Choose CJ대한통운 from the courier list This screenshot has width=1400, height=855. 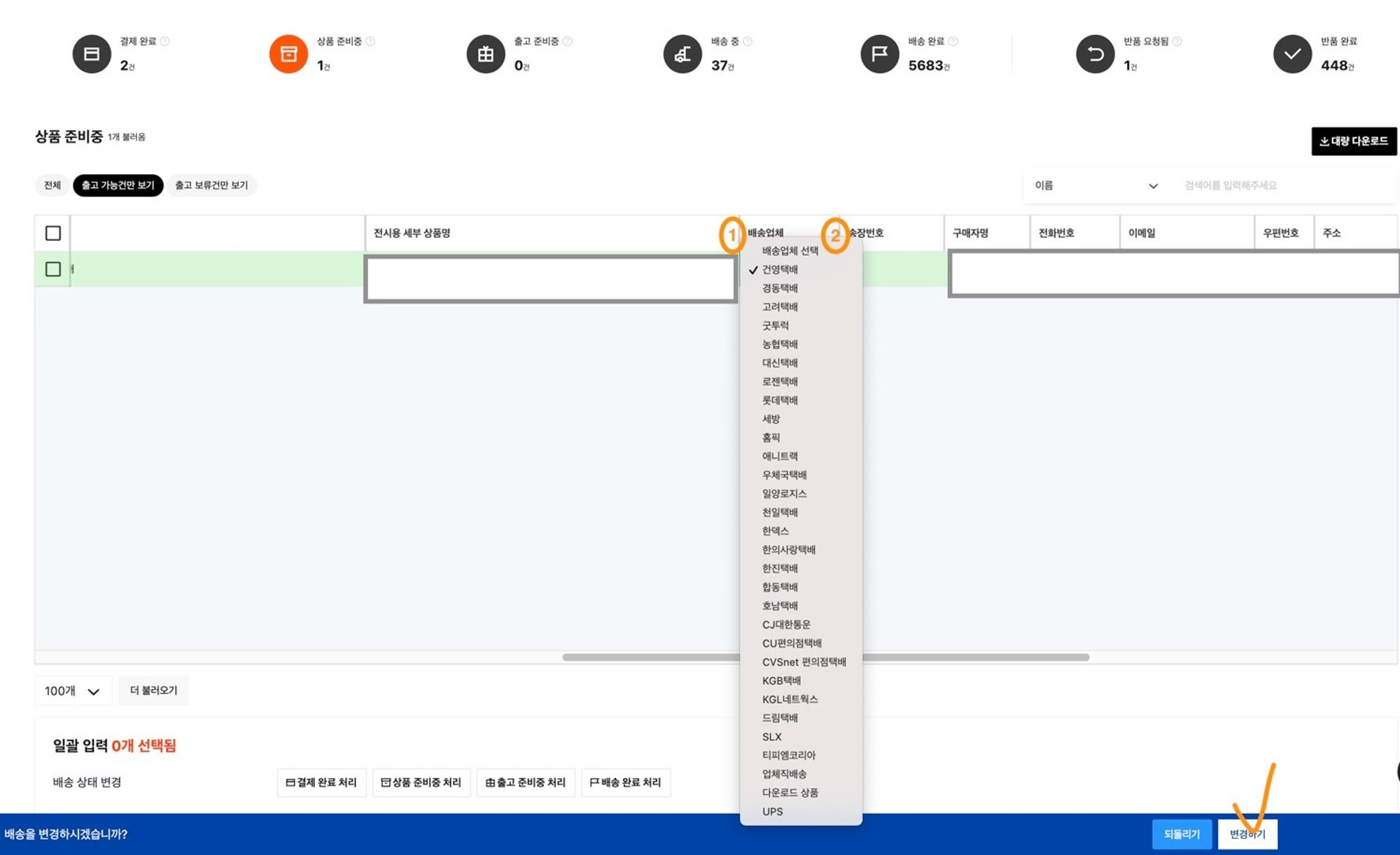tap(786, 625)
